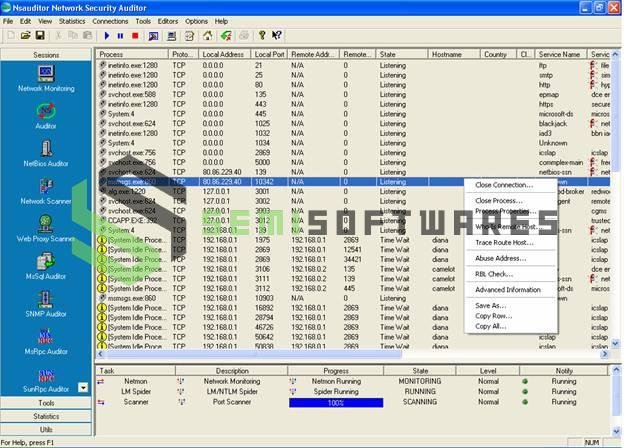
Task: Expand the Utils sidebar section
Action: (x=46, y=429)
